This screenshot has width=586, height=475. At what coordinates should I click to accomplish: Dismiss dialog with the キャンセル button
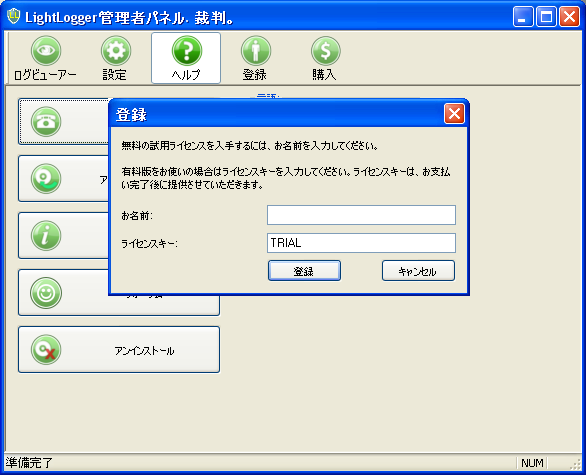pyautogui.click(x=418, y=271)
